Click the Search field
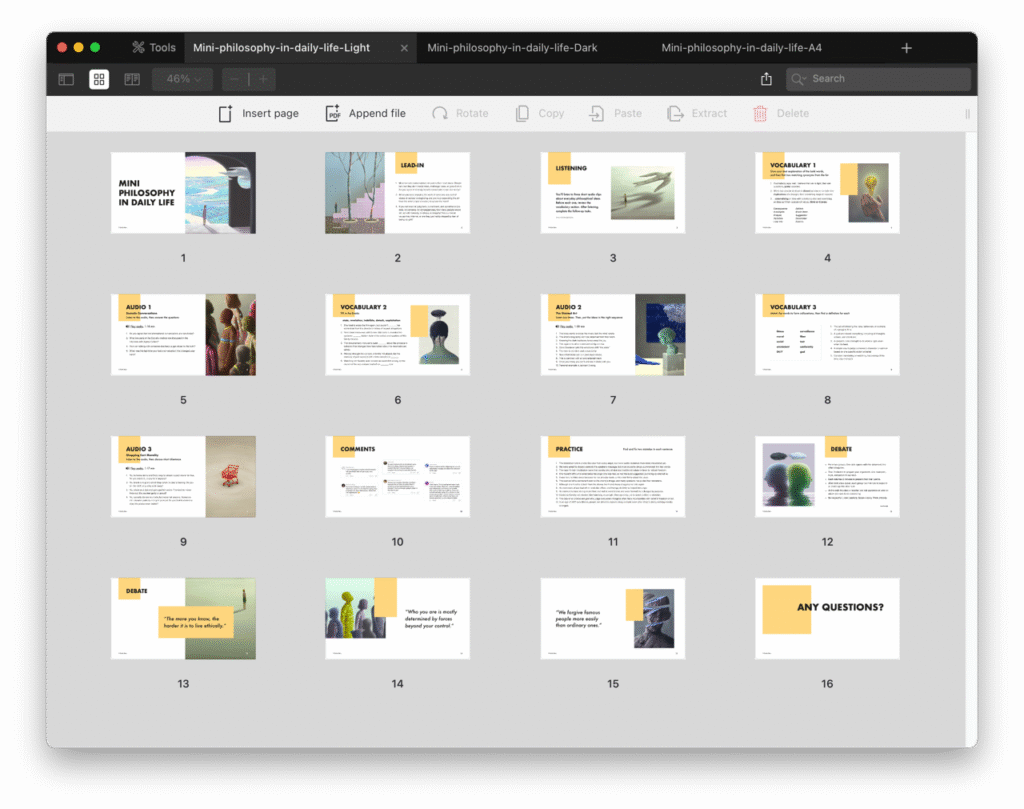 tap(878, 79)
